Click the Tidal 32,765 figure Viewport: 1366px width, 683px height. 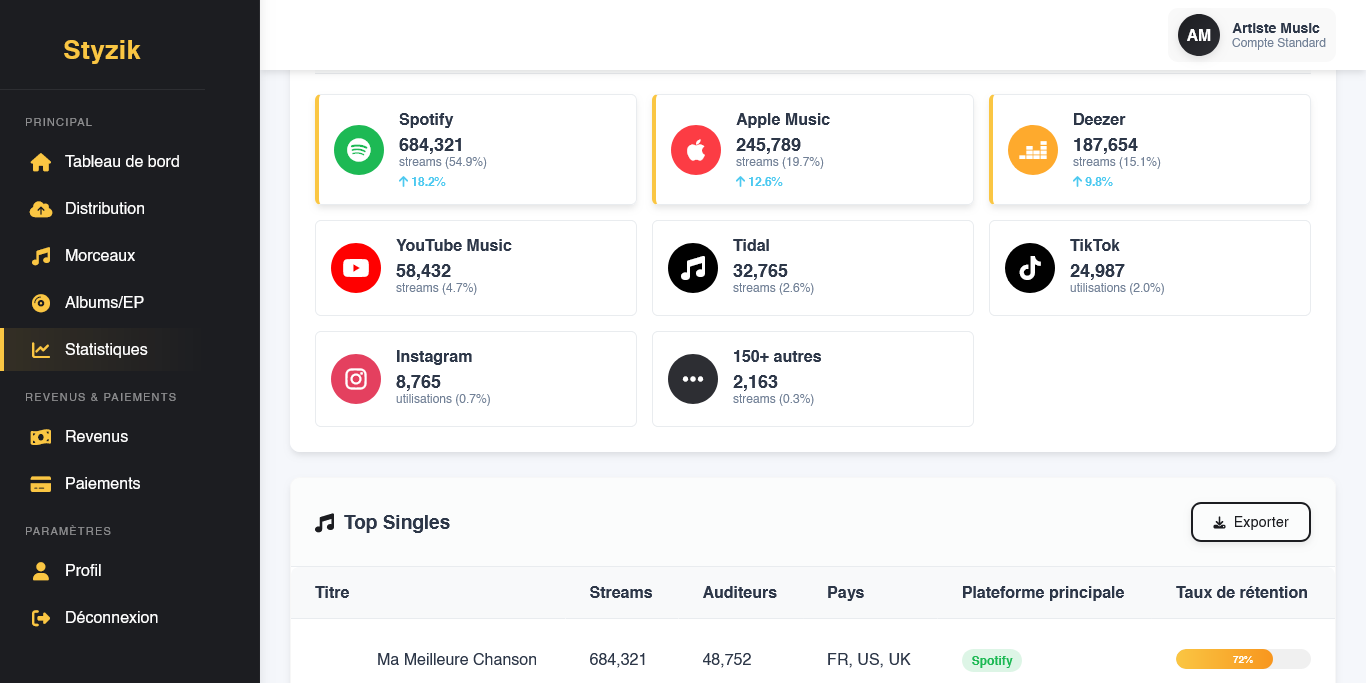[761, 271]
